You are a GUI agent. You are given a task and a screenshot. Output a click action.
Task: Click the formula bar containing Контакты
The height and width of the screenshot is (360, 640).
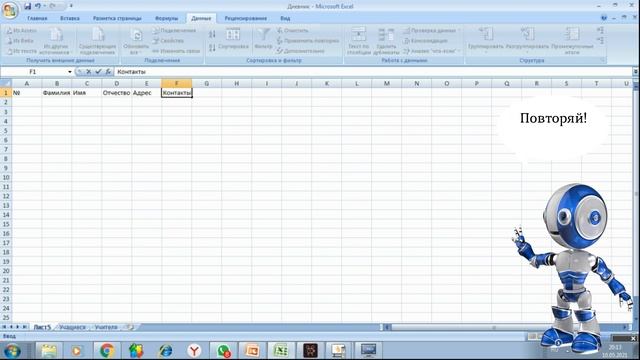373,72
